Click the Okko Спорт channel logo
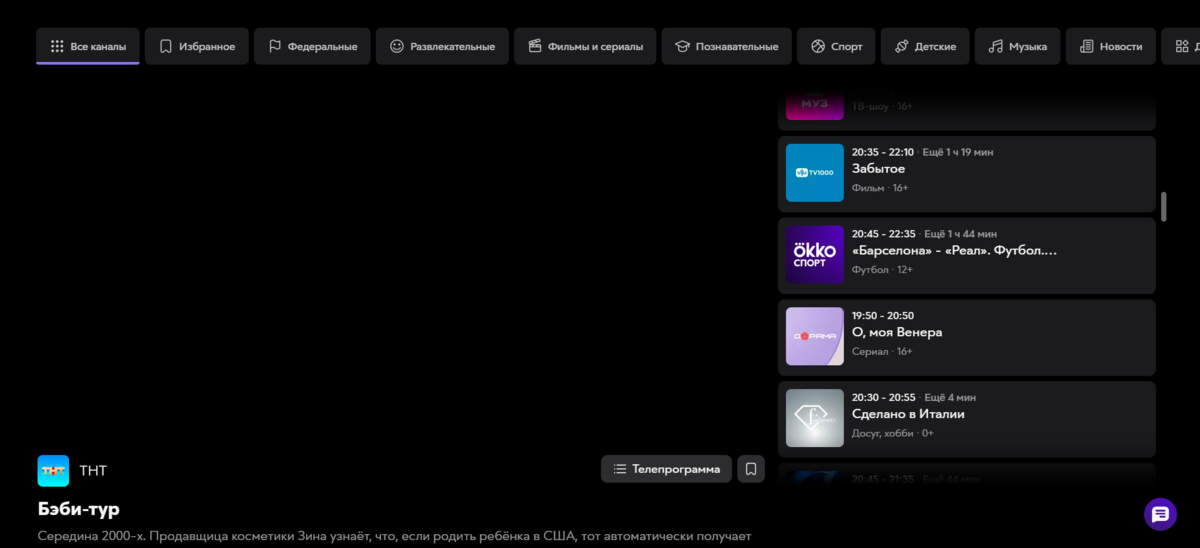 point(815,255)
